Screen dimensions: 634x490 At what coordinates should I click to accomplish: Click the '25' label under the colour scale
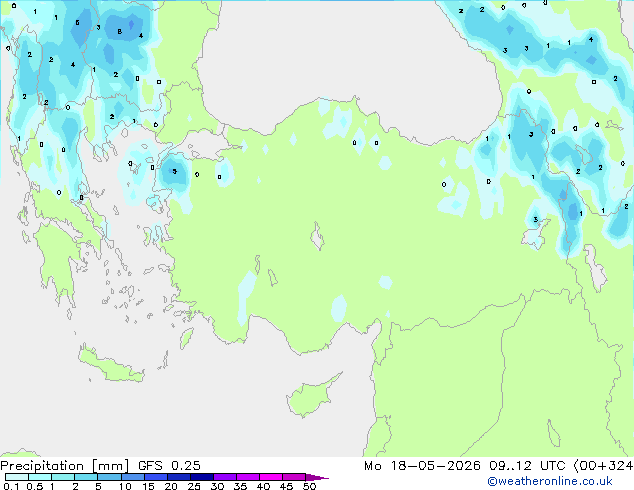pos(194,486)
